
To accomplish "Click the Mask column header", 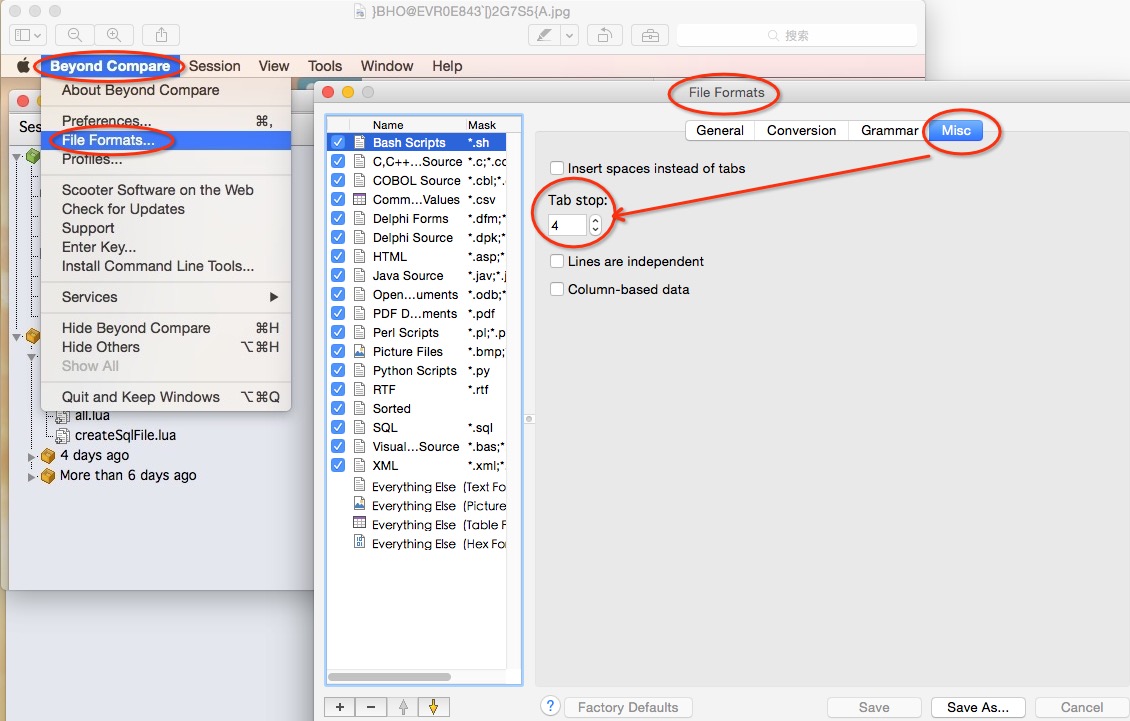I will (484, 125).
